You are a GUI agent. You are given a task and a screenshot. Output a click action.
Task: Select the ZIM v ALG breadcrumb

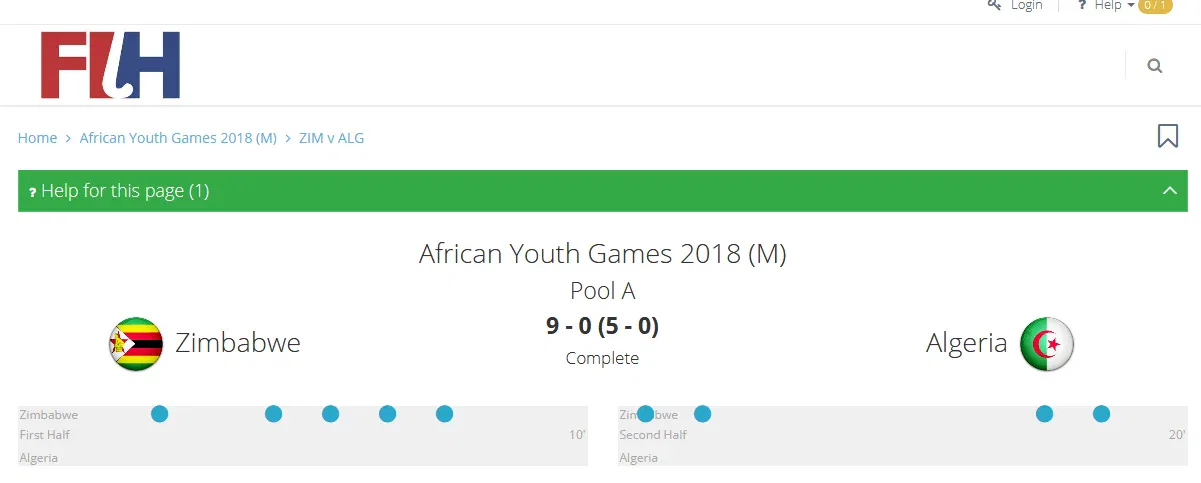[331, 138]
